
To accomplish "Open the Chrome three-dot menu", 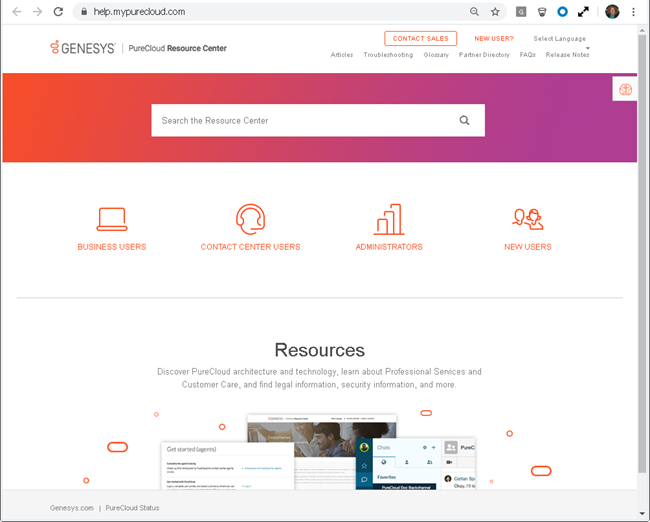I will (633, 12).
